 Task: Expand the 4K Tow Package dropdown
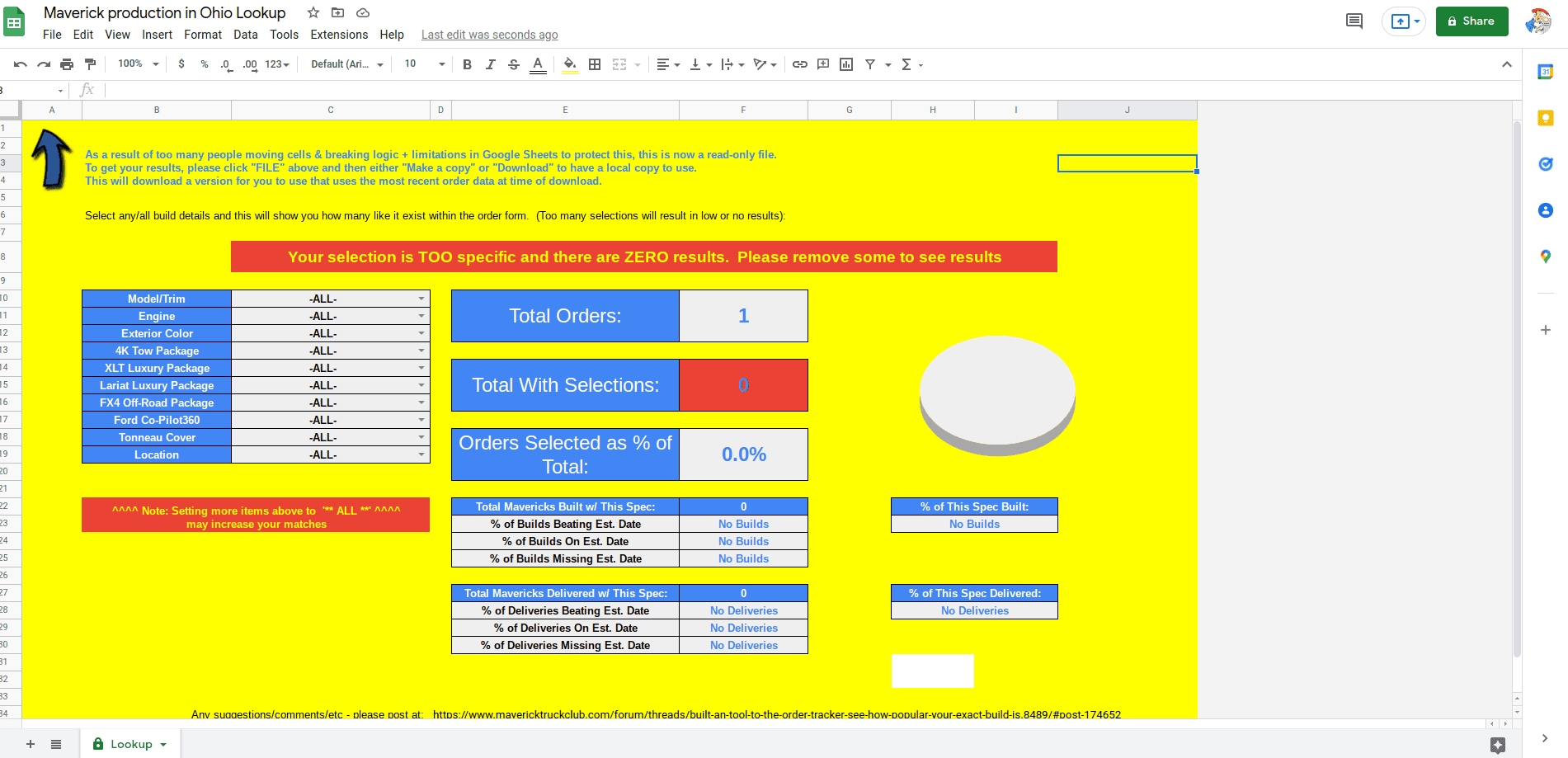point(421,351)
